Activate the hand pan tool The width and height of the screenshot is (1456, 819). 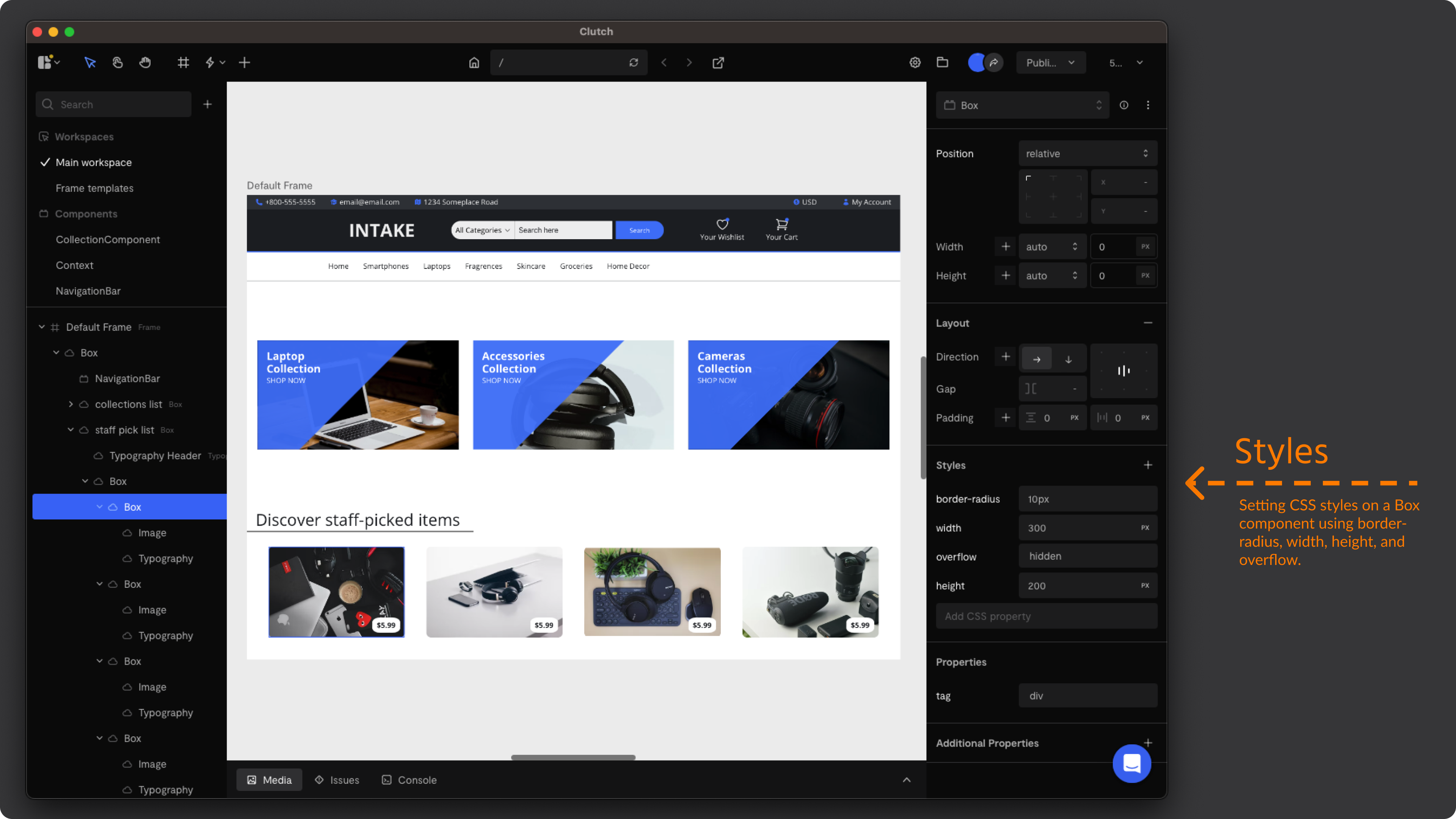(x=145, y=63)
